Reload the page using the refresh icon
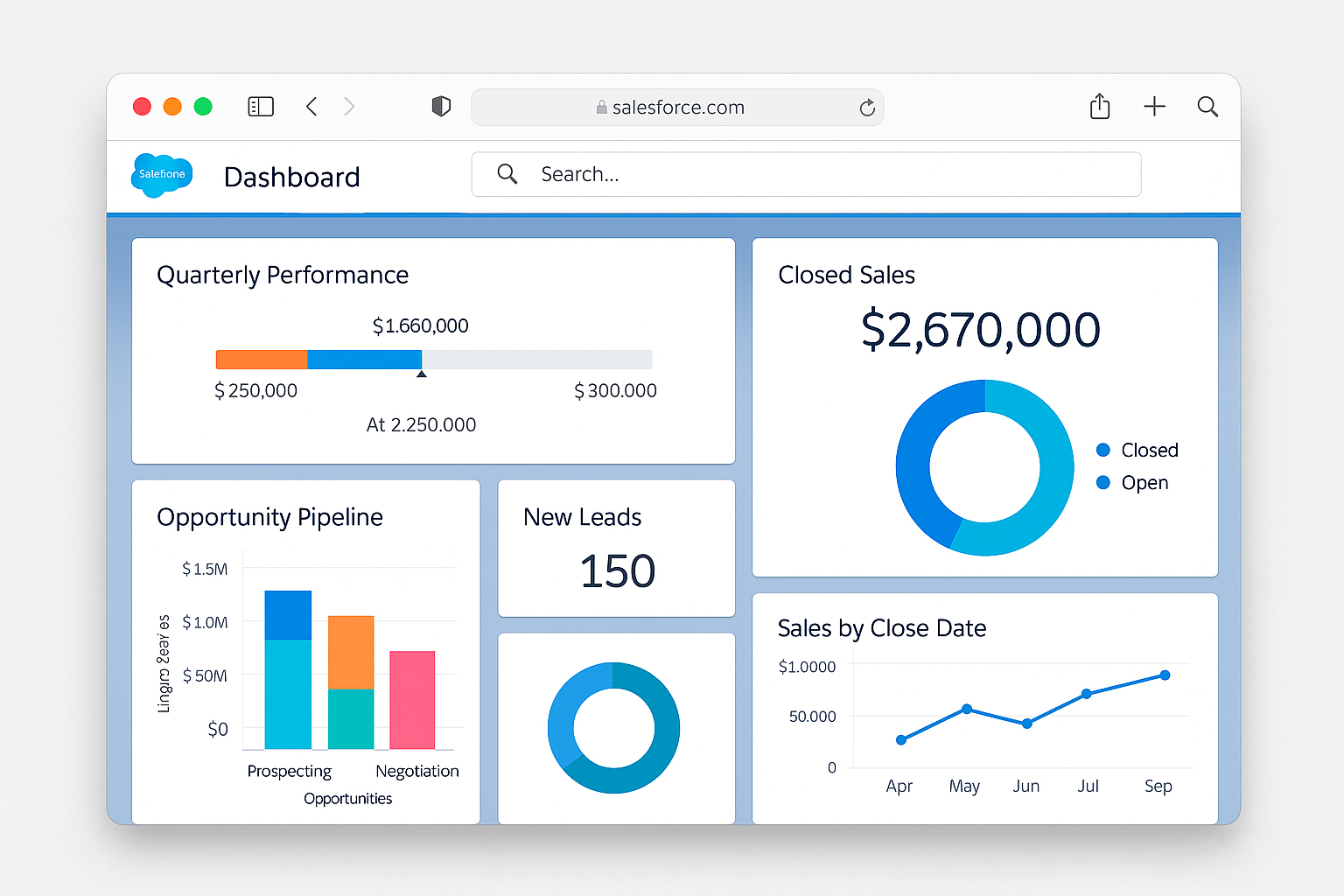The height and width of the screenshot is (896, 1344). coord(867,108)
